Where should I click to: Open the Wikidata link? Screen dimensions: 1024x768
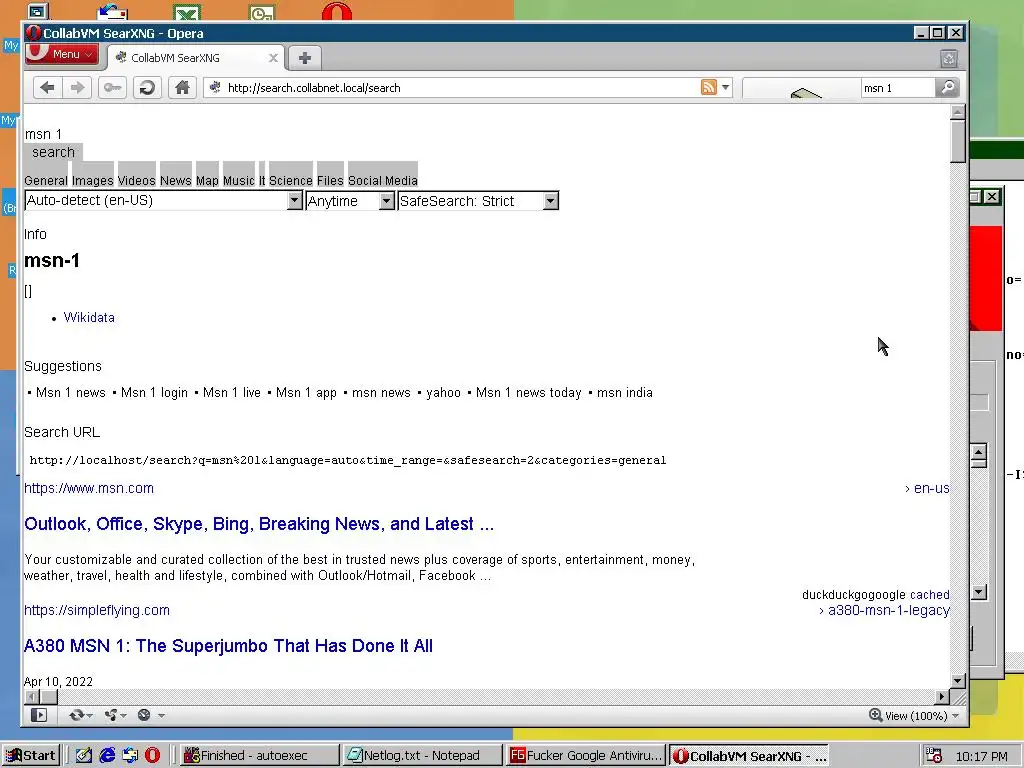pos(89,317)
